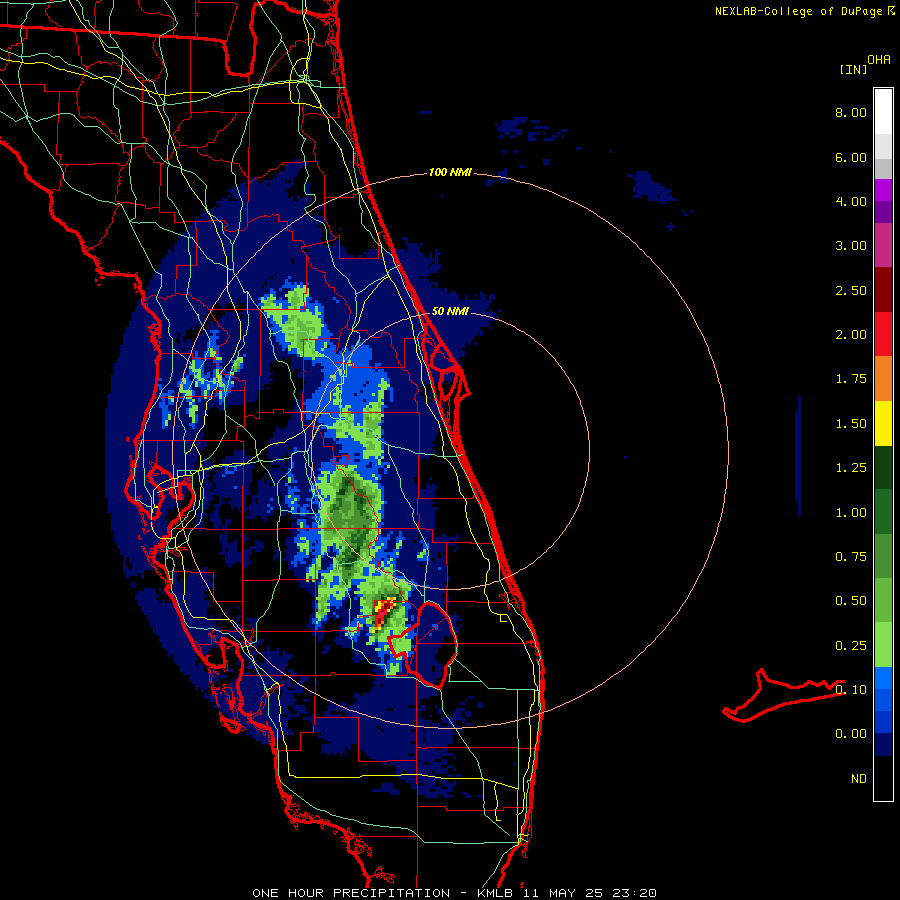
Task: Click the 50 NMI range ring label
Action: pos(450,312)
